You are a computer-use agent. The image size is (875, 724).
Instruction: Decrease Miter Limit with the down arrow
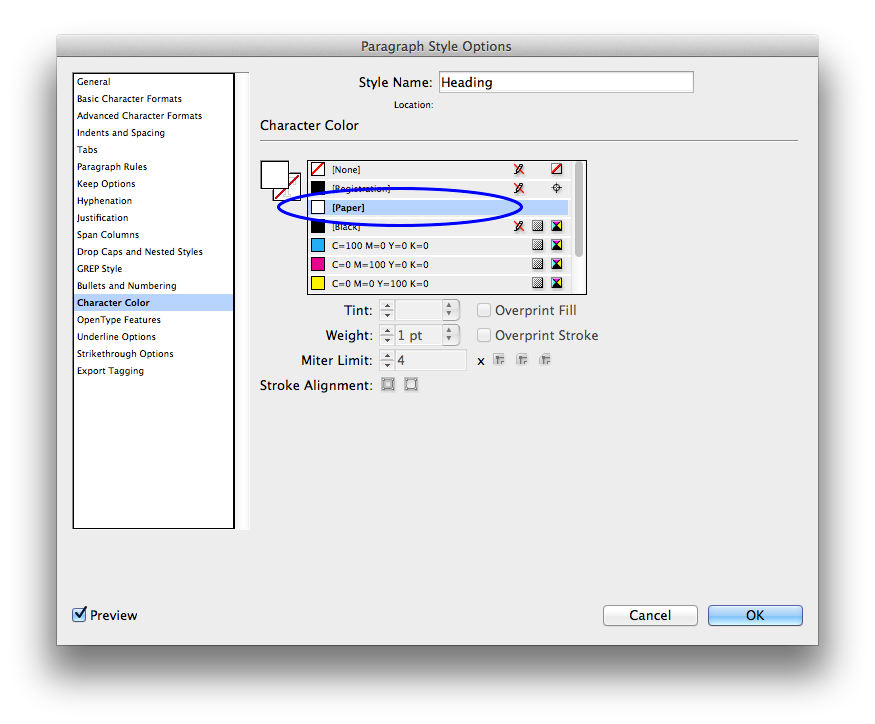coord(387,365)
